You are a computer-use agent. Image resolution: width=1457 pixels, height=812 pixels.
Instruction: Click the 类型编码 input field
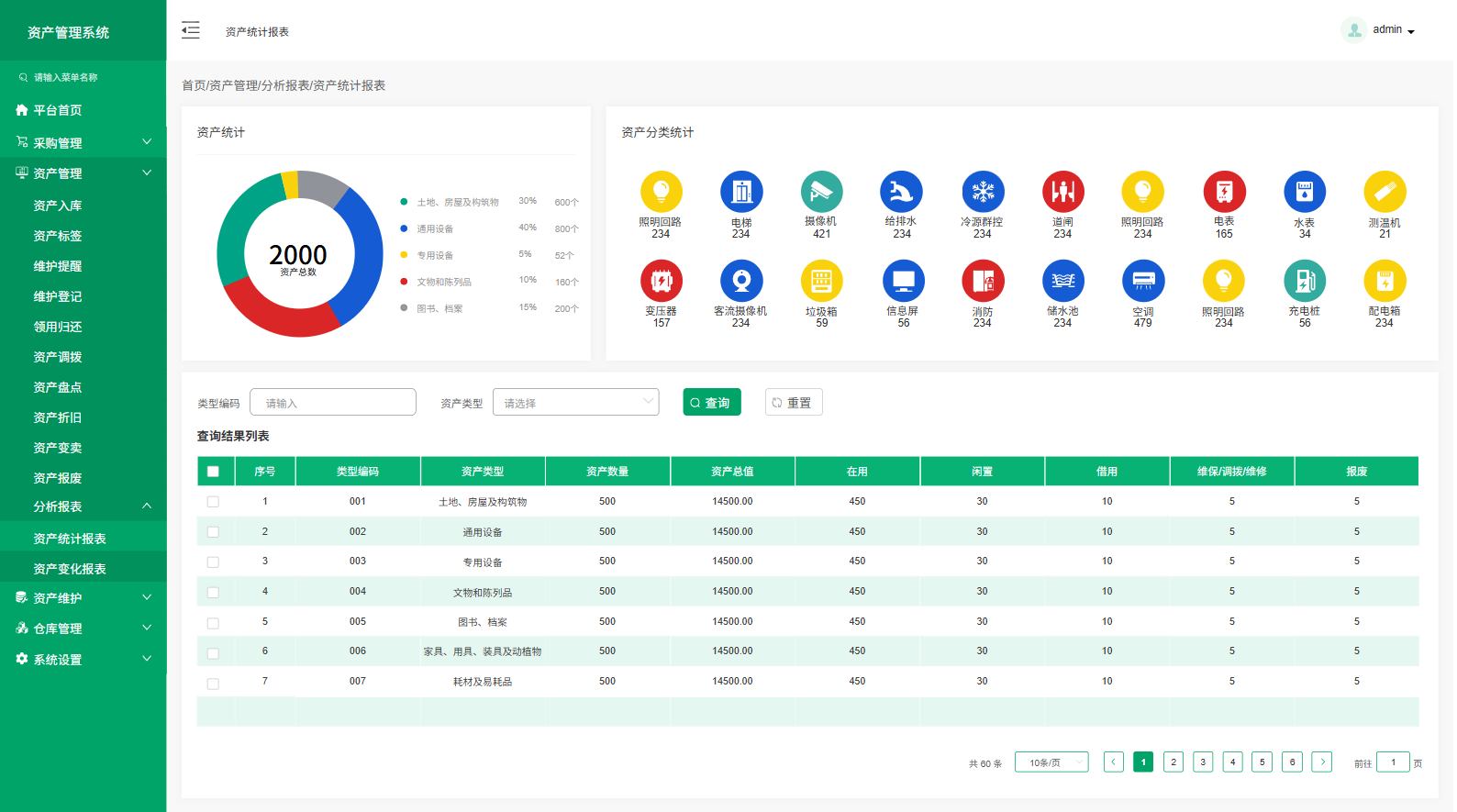333,403
